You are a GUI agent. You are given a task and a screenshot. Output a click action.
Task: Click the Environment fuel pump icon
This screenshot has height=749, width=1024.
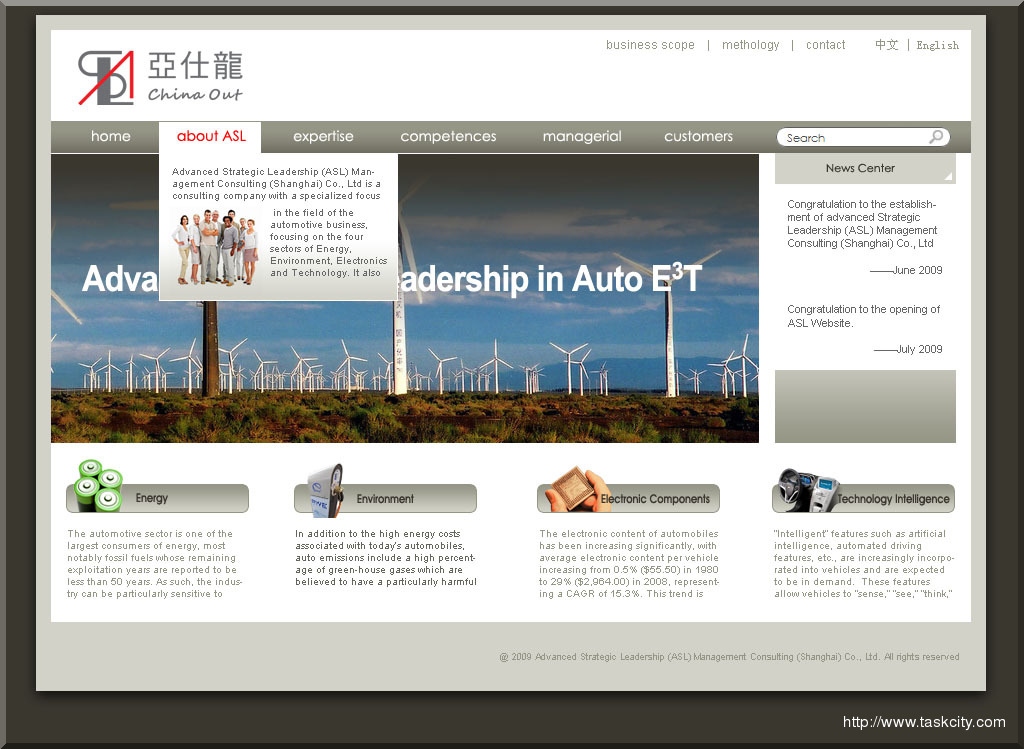(x=325, y=489)
